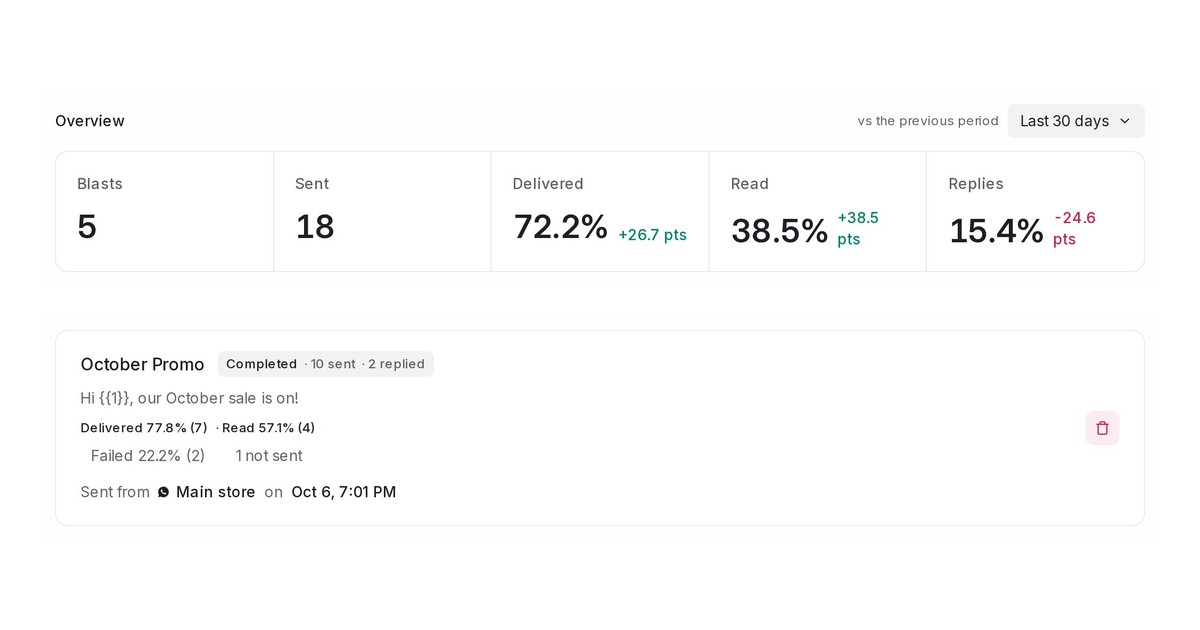This screenshot has height=630, width=1200.
Task: Click the Failed 22.2% (2) label
Action: [x=148, y=456]
